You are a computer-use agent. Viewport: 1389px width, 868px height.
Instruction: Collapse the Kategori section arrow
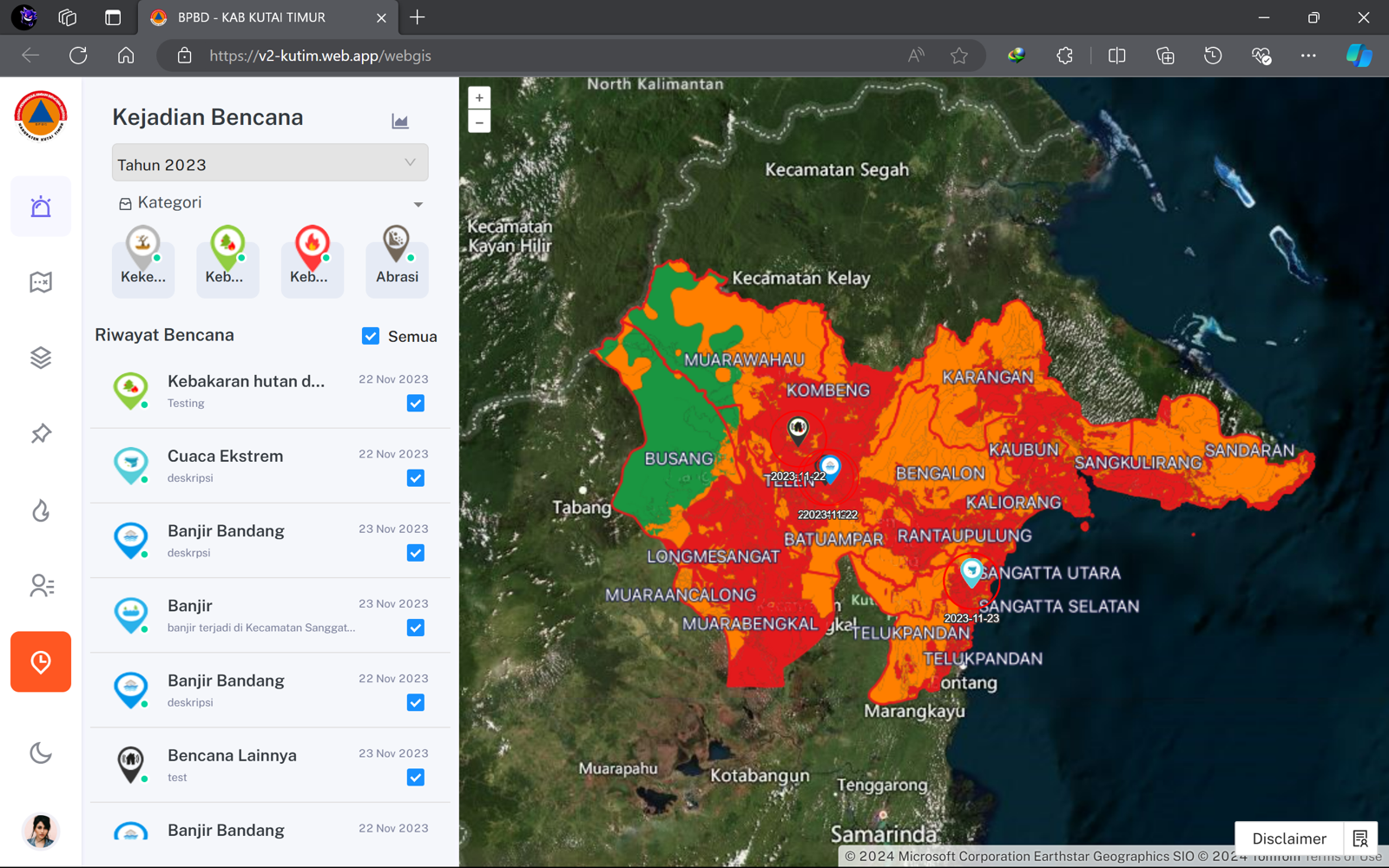pos(418,204)
